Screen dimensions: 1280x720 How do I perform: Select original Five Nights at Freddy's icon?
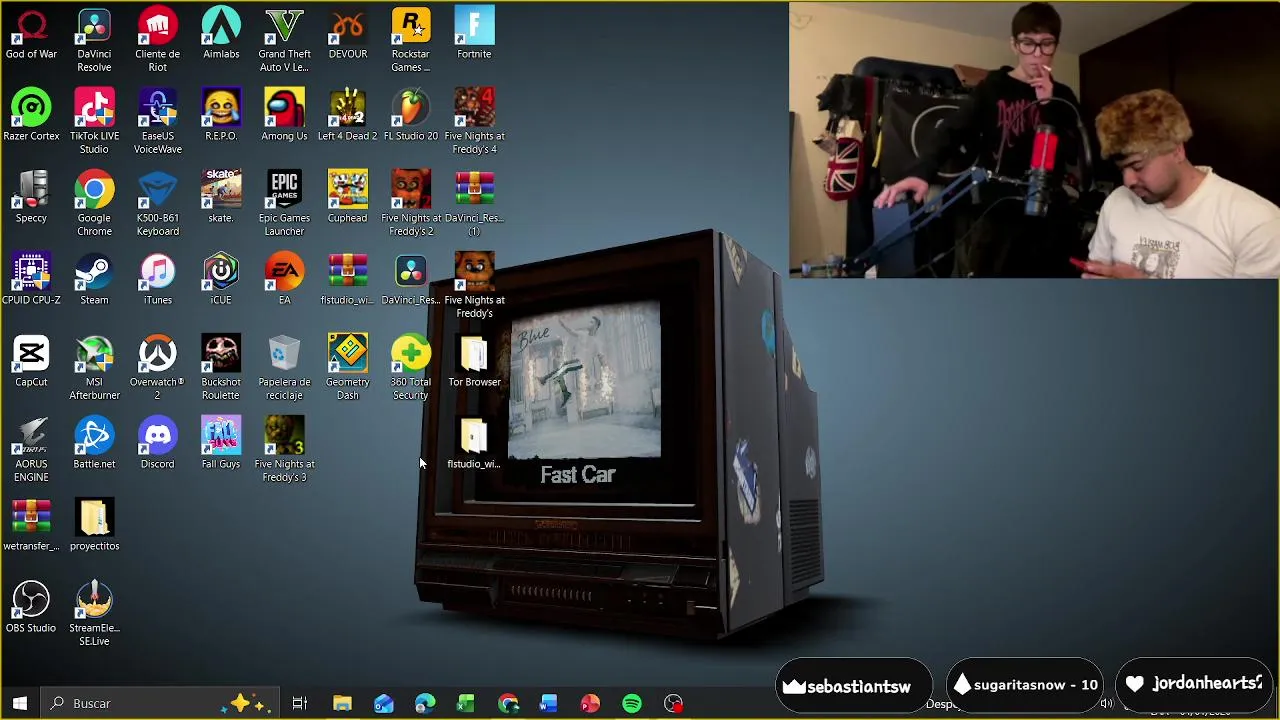(474, 286)
